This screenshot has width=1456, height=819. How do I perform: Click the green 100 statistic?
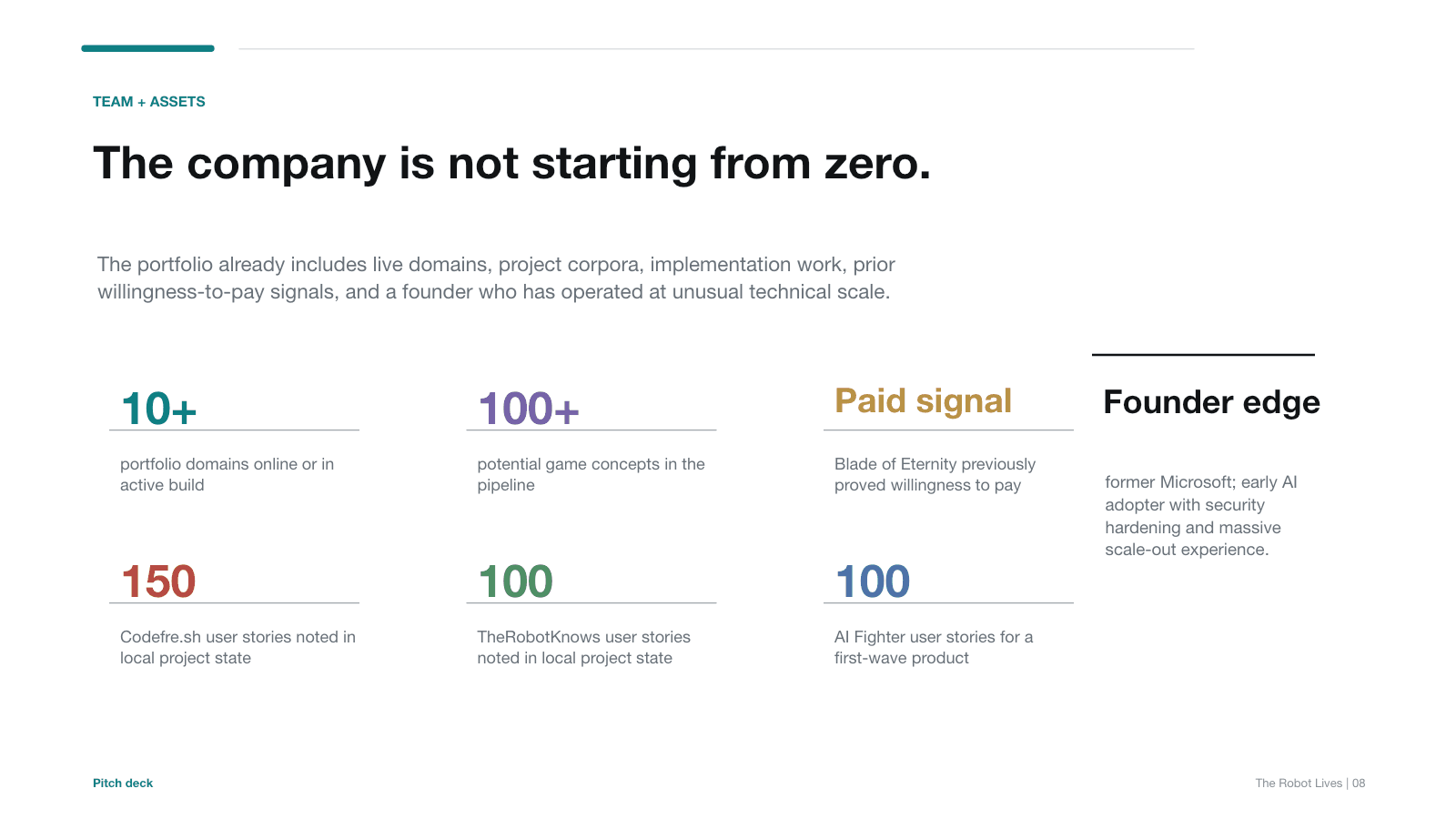(515, 581)
